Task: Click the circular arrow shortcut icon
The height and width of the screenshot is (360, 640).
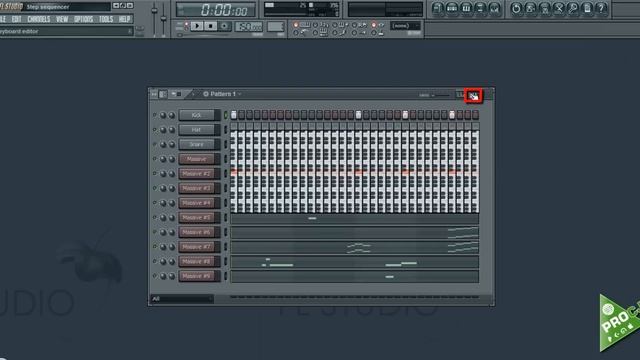Action: click(516, 8)
